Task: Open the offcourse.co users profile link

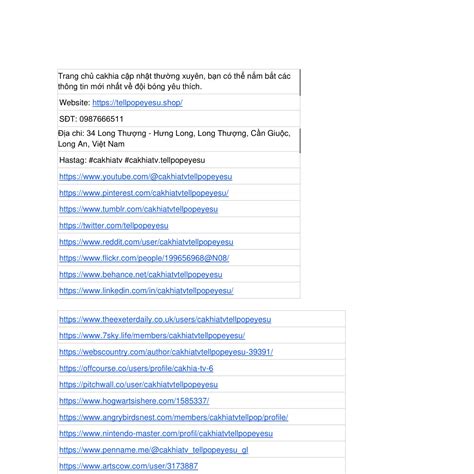Action: 136,368
